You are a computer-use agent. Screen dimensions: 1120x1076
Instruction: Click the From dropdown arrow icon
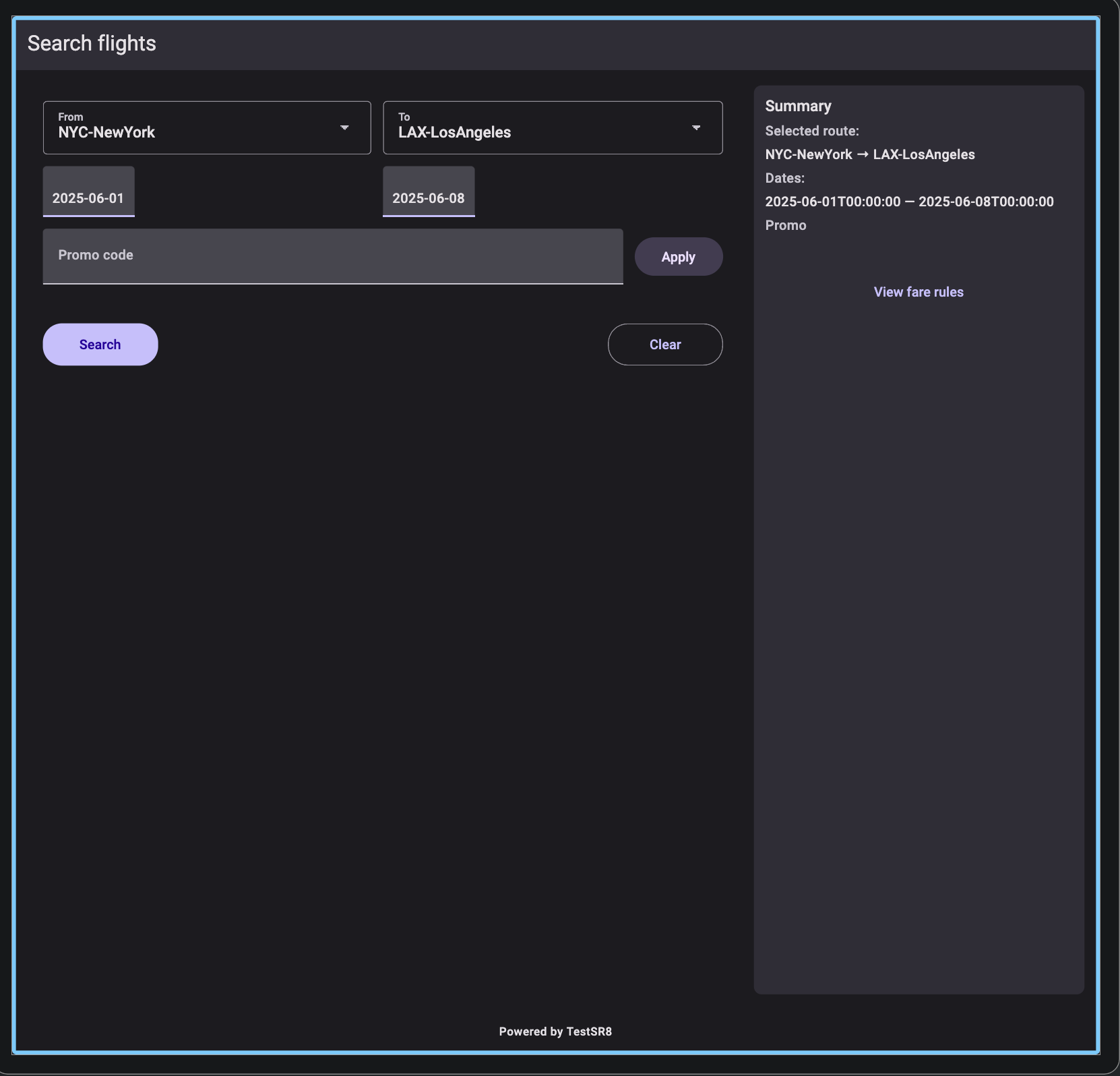click(x=344, y=128)
